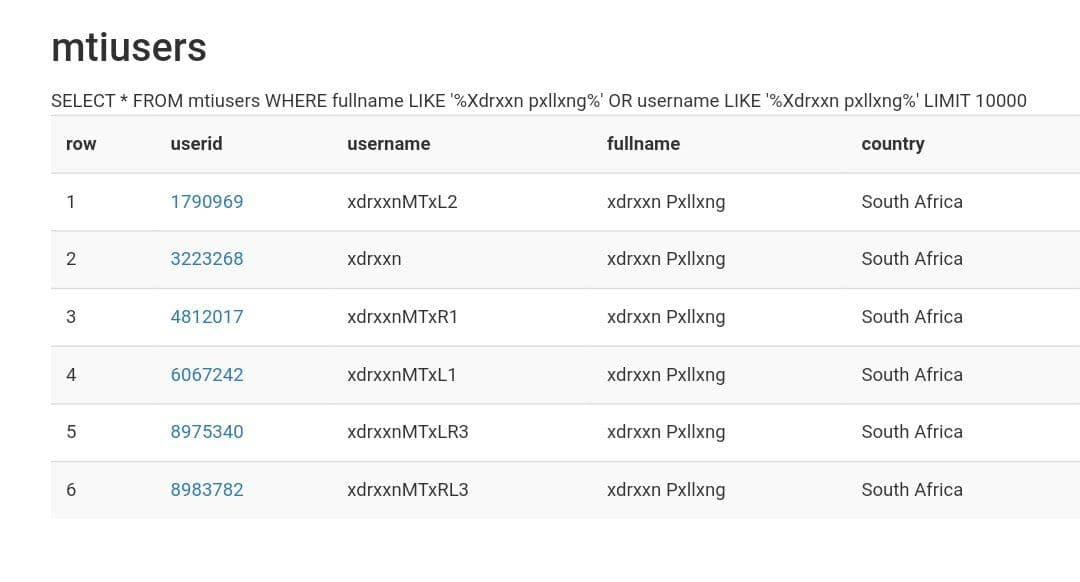Click the fullname cell in row 1
Screen dimensions: 1080x582
click(x=665, y=202)
